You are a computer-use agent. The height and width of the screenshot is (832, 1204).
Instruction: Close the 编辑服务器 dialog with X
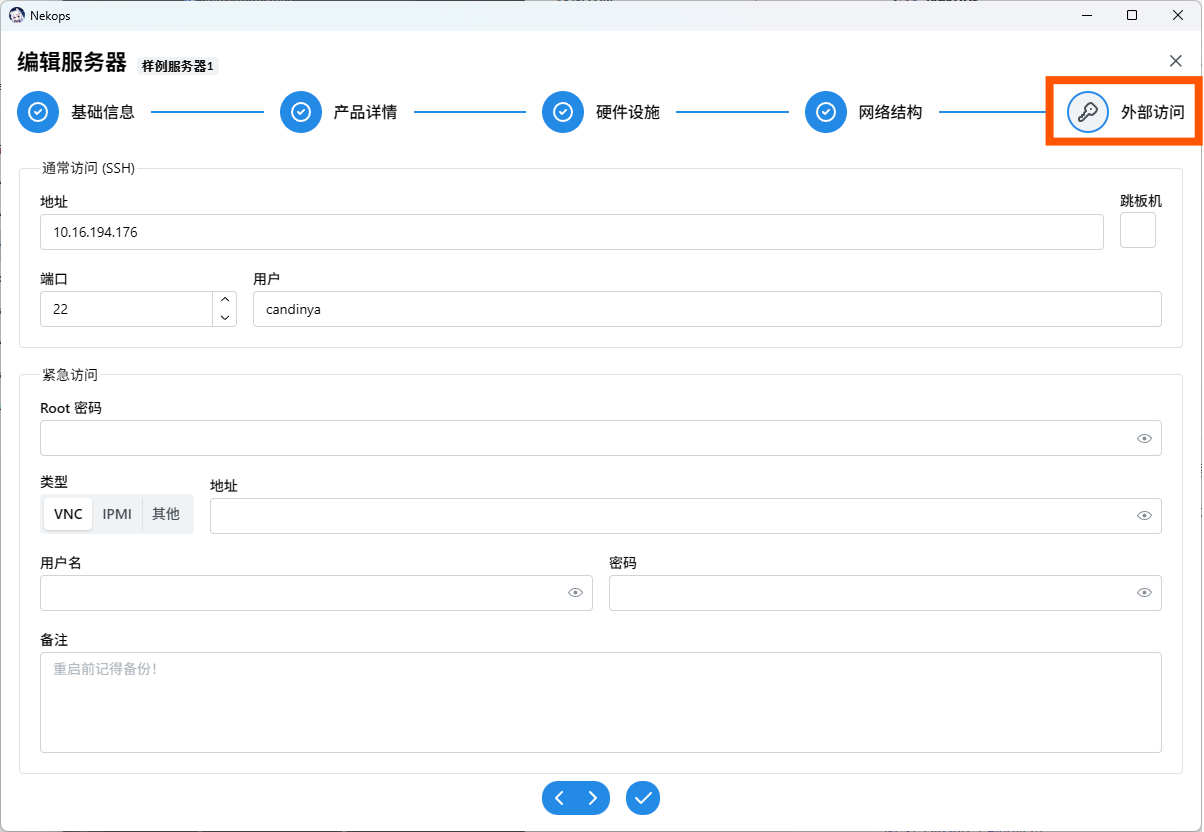[1176, 61]
